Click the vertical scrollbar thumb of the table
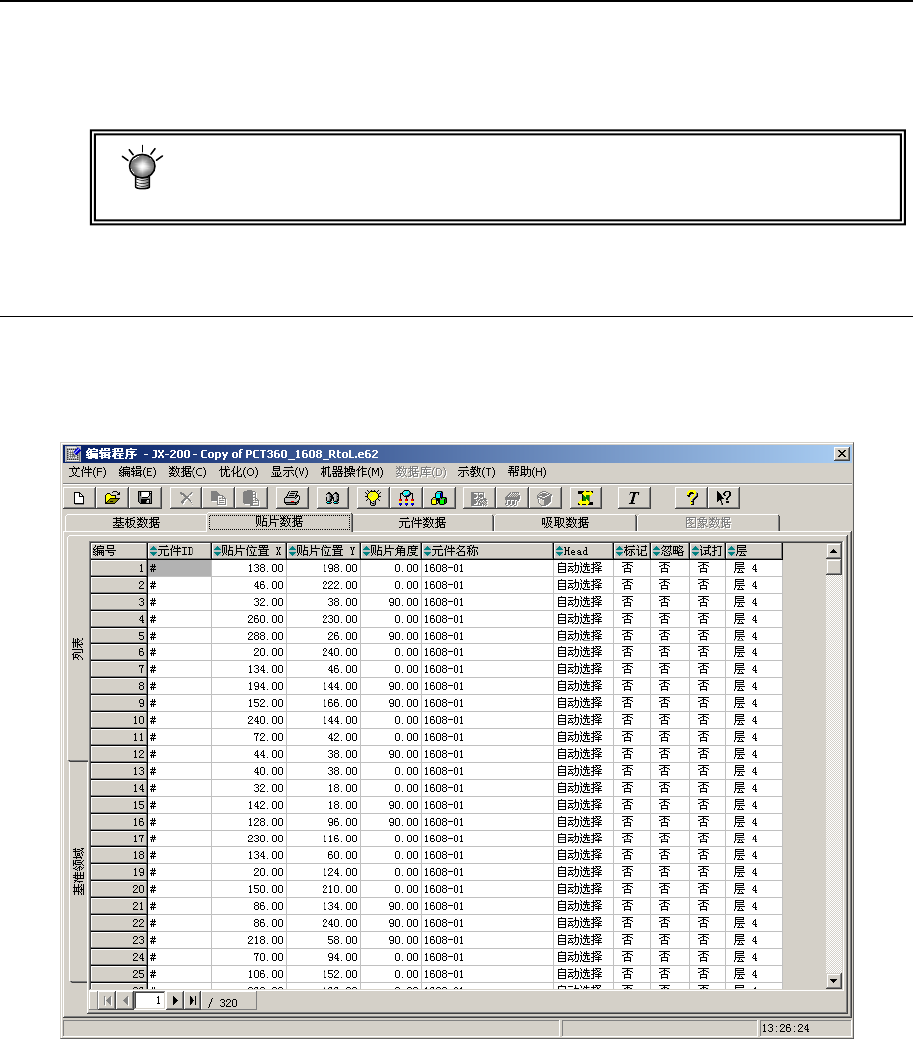Screen dimensions: 913x1039 click(x=833, y=567)
